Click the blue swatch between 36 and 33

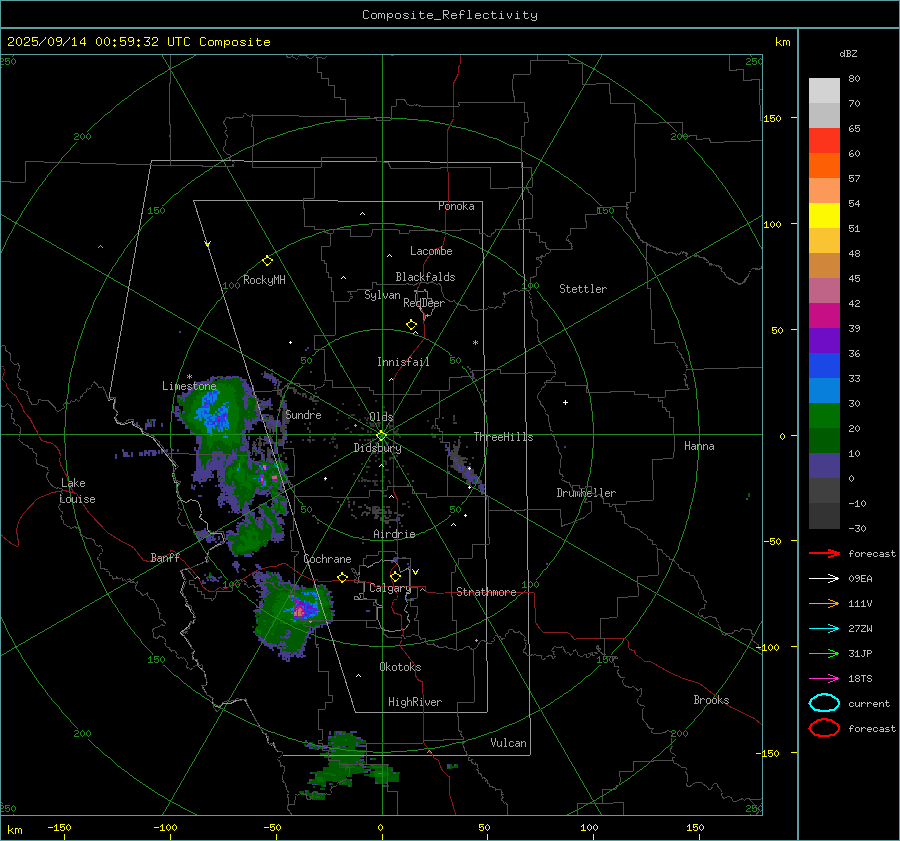tap(824, 365)
